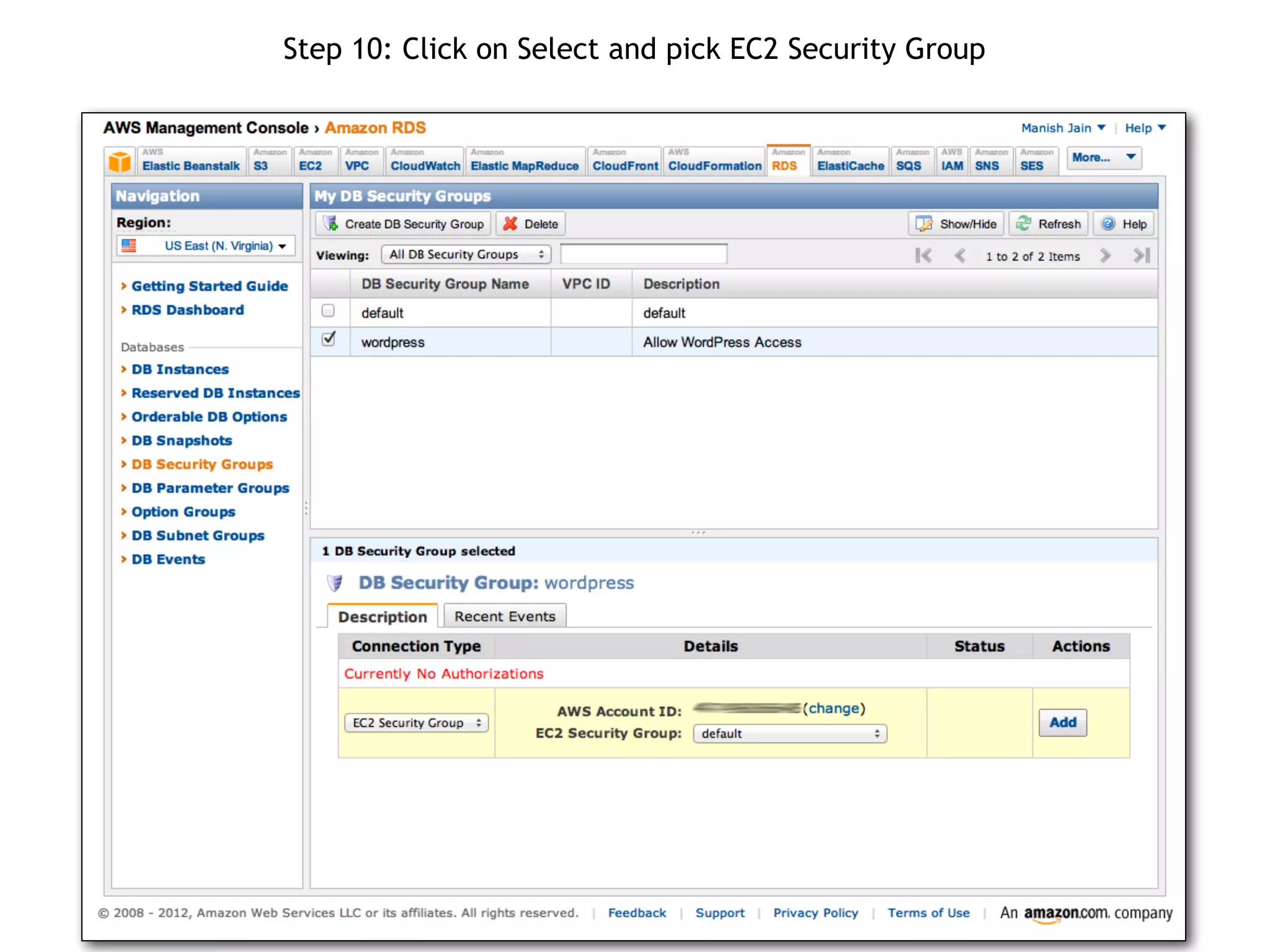Uncheck the wordpress security group checkbox
Image resolution: width=1270 pixels, height=952 pixels.
tap(328, 340)
